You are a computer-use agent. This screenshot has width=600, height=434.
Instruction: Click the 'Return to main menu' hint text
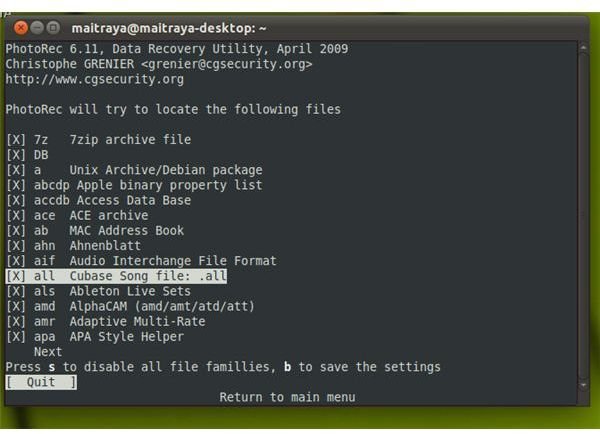click(287, 397)
